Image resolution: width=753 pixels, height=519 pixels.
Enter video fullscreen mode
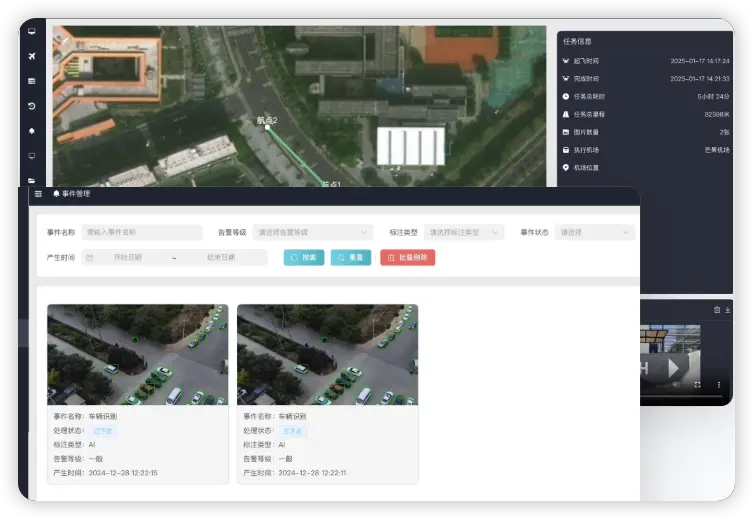tap(697, 385)
